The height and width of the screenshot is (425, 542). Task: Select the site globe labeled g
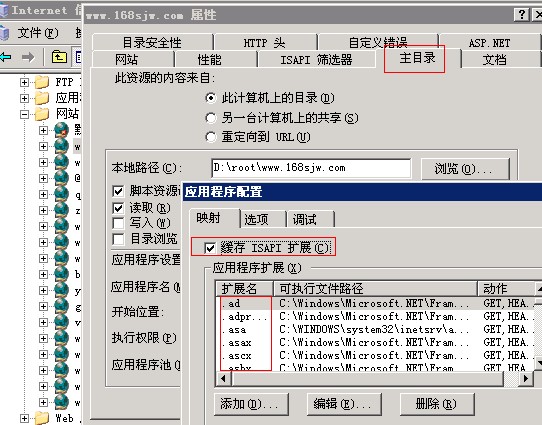(x=62, y=306)
